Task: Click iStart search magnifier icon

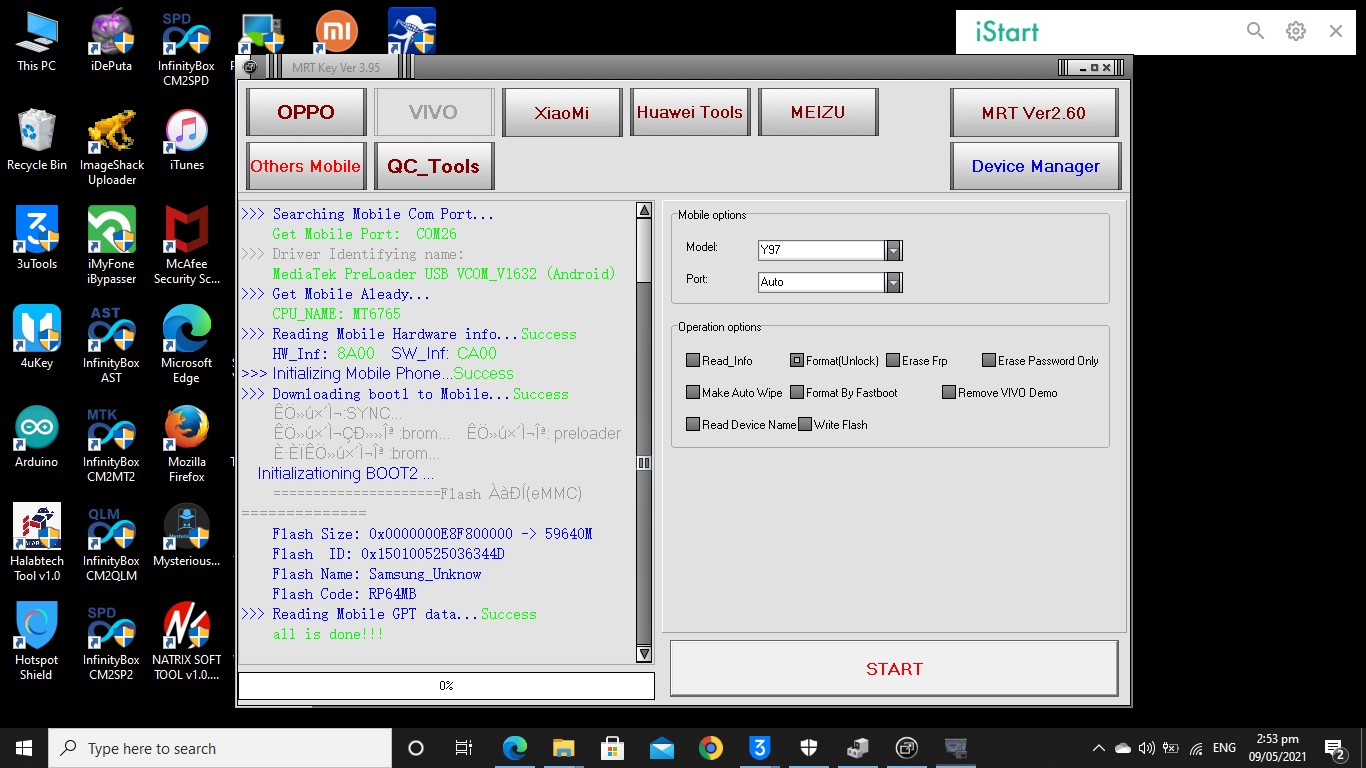Action: click(1255, 31)
